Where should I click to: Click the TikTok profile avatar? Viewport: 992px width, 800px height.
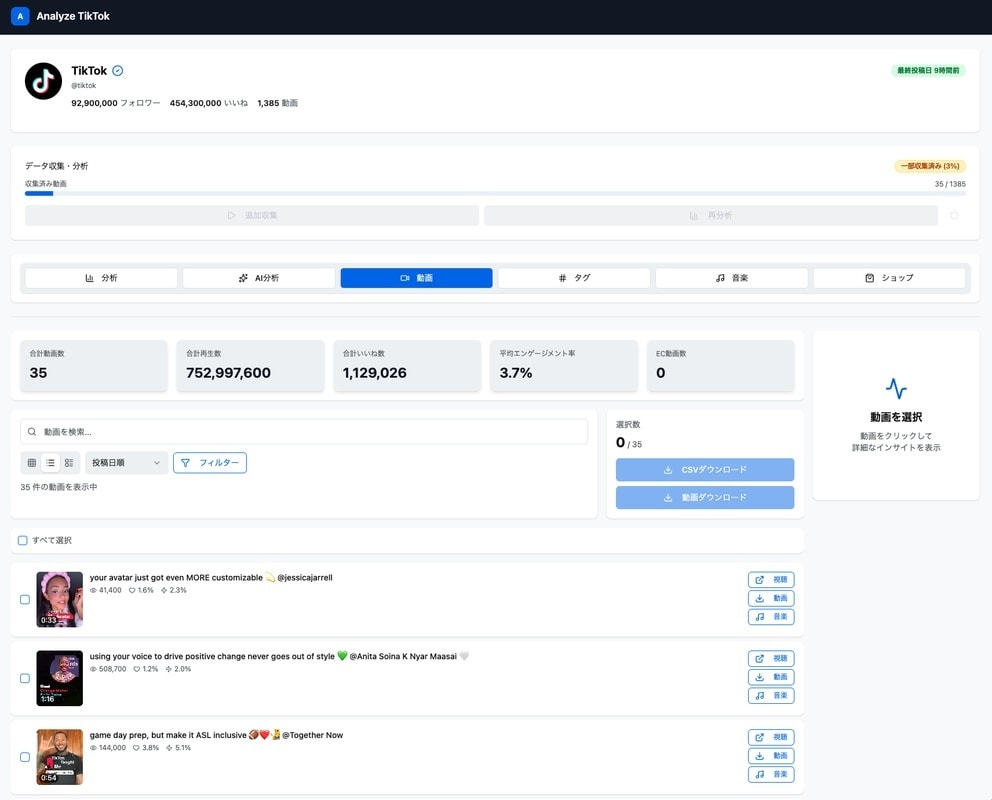pos(43,81)
